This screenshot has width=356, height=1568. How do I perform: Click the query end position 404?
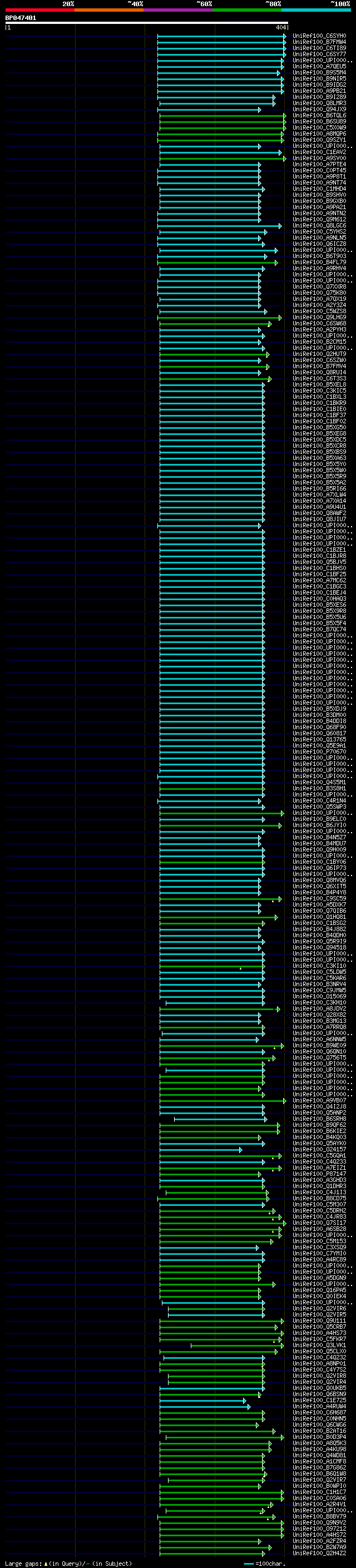coord(280,27)
